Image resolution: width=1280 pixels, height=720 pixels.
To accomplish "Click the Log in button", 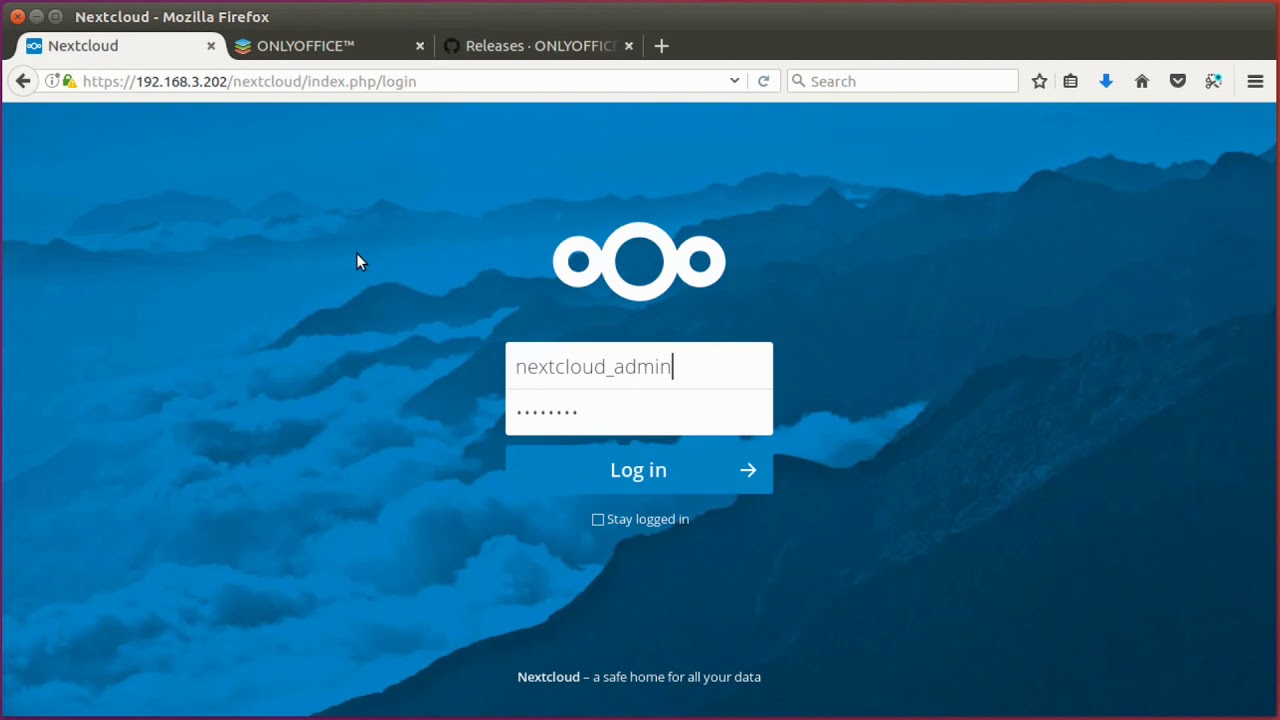I will tap(639, 470).
